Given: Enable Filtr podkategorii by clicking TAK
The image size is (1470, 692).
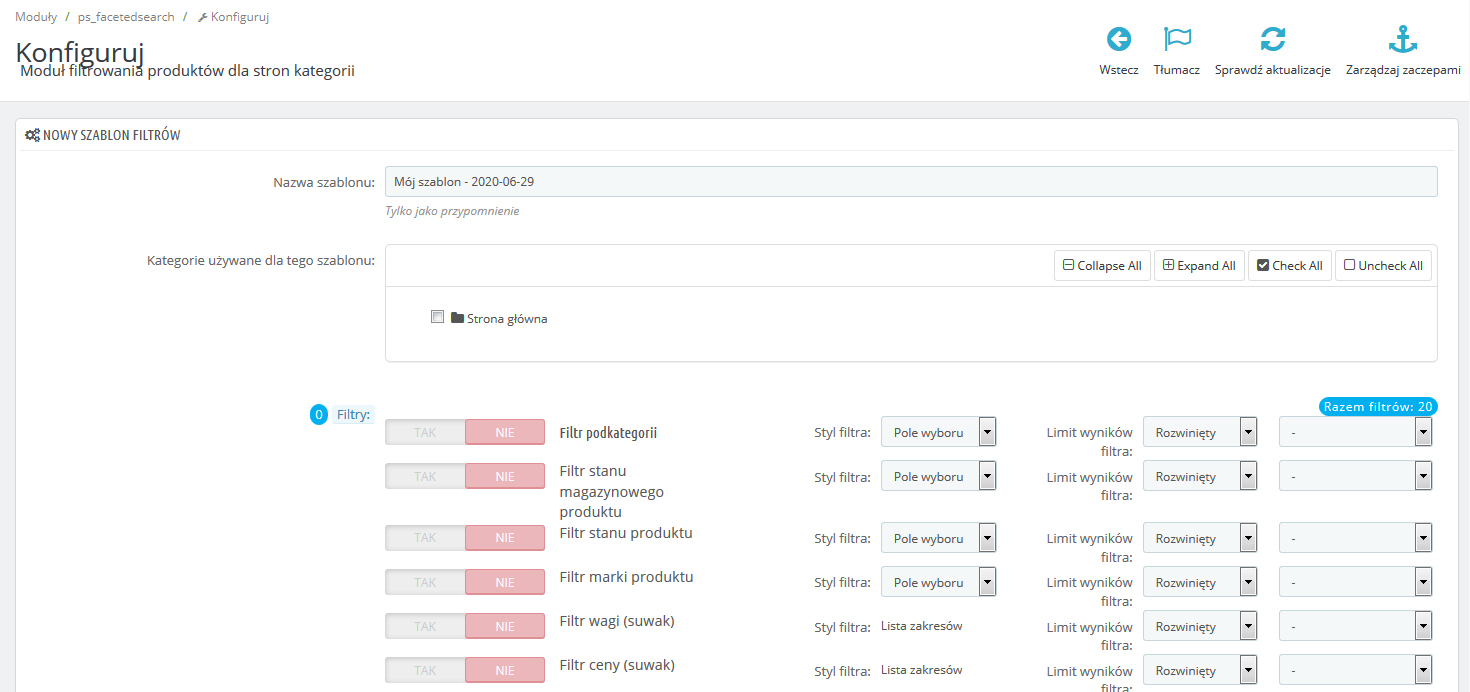Looking at the screenshot, I should tap(425, 432).
